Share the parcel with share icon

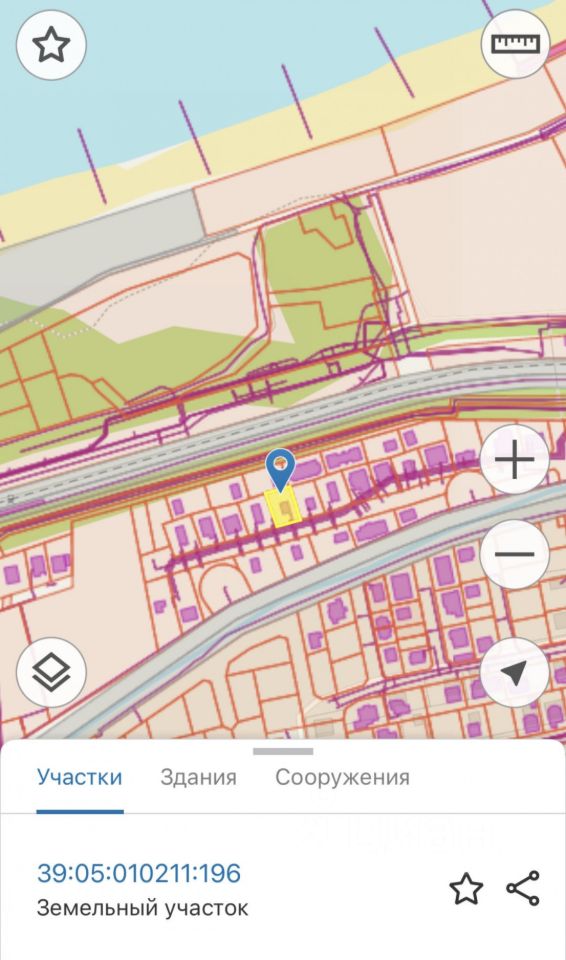(523, 888)
